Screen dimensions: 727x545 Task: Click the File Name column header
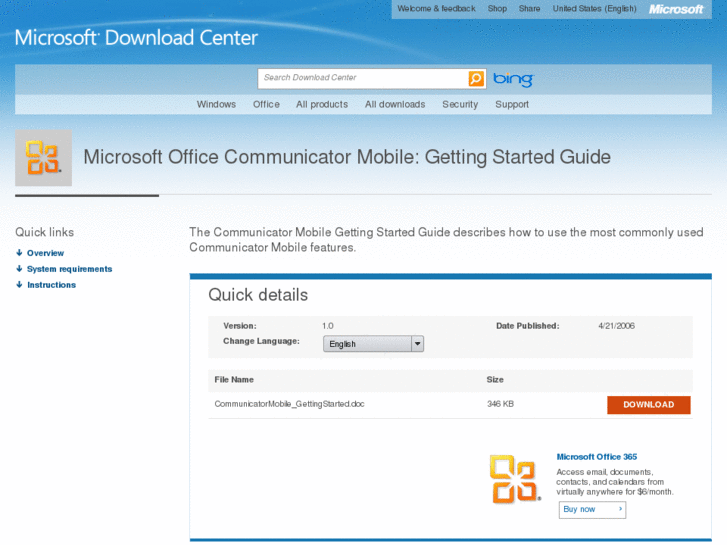[234, 379]
